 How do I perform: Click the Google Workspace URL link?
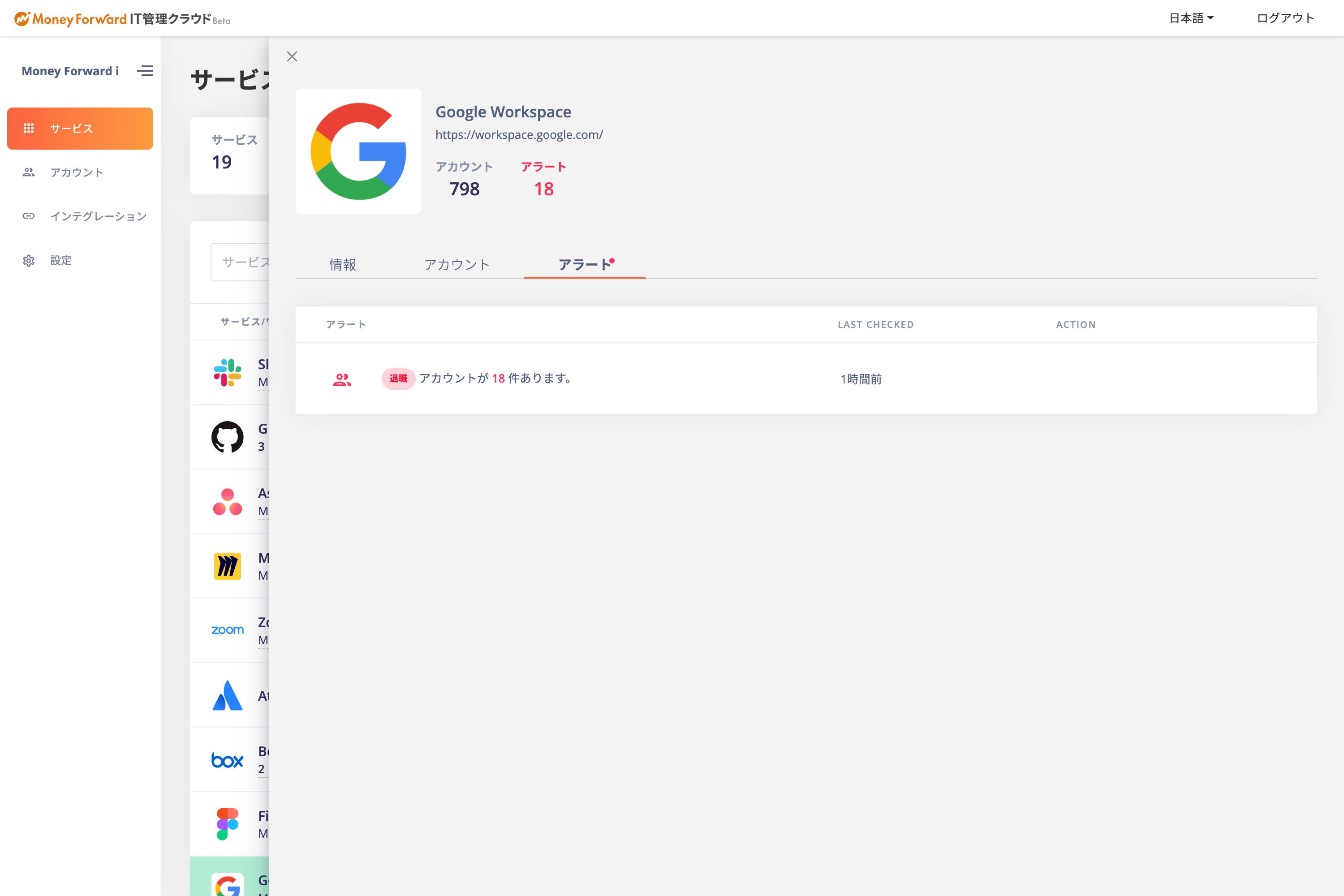[518, 135]
